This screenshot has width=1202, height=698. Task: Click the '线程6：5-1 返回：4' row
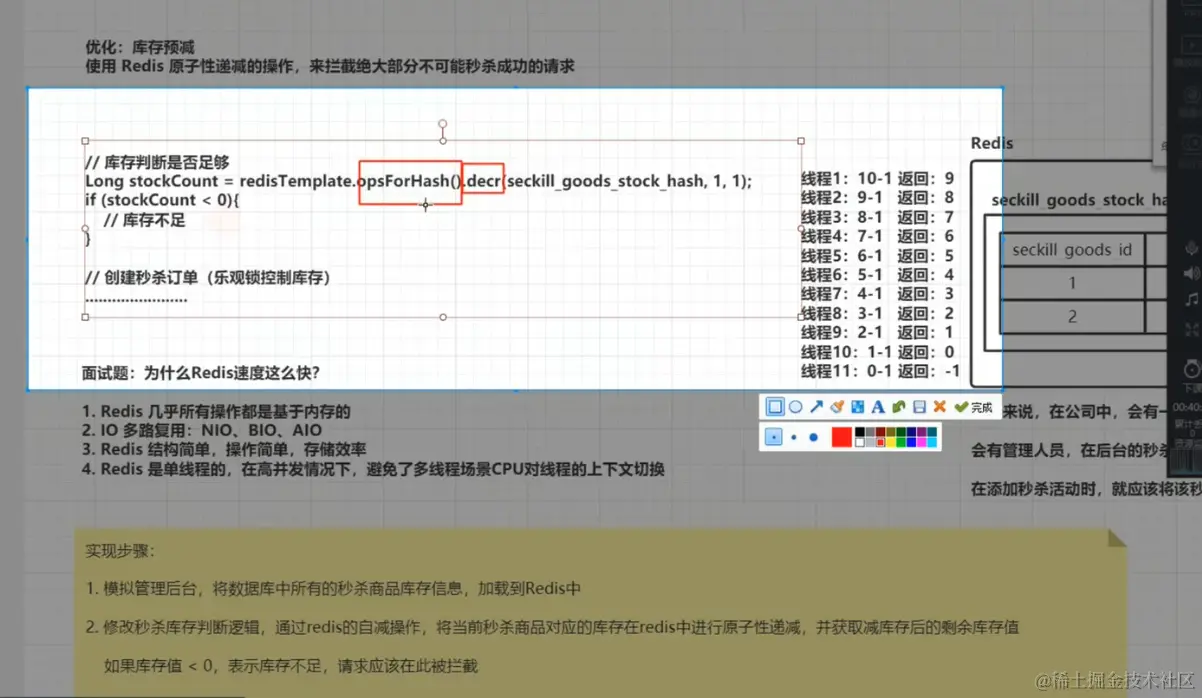[x=877, y=275]
